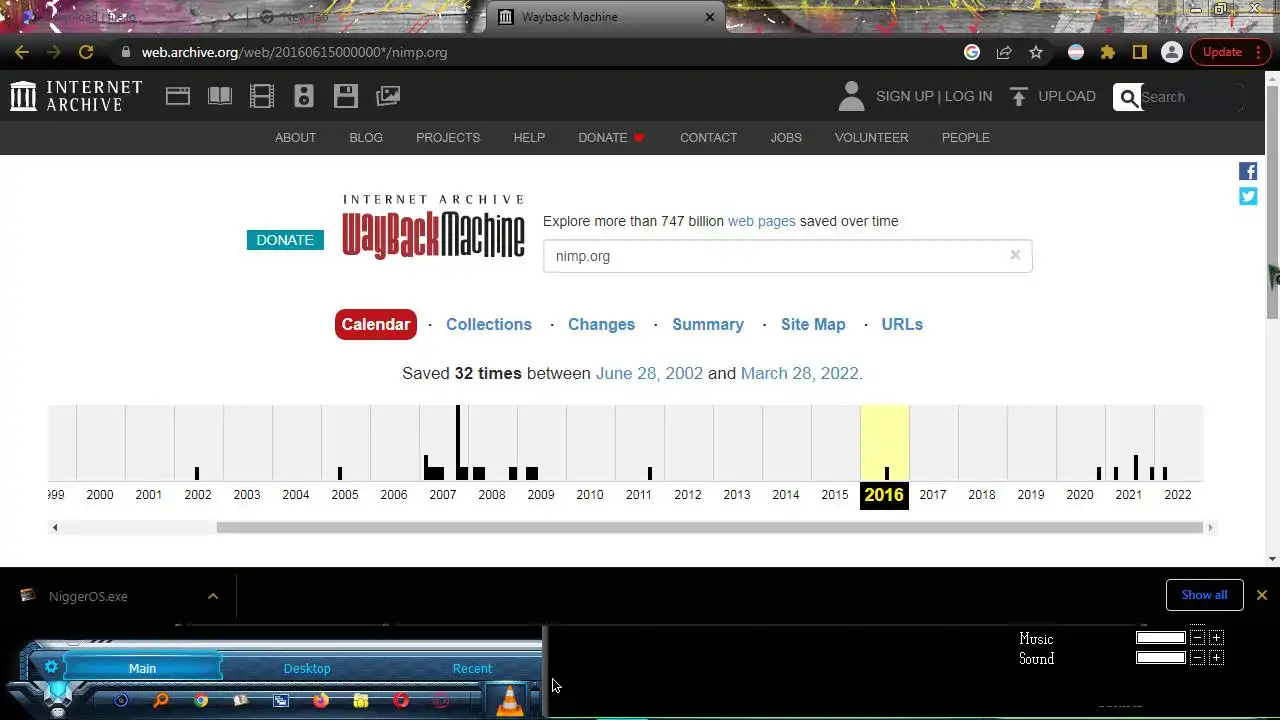
Task: Open the Extensions puzzle icon
Action: point(1108,52)
